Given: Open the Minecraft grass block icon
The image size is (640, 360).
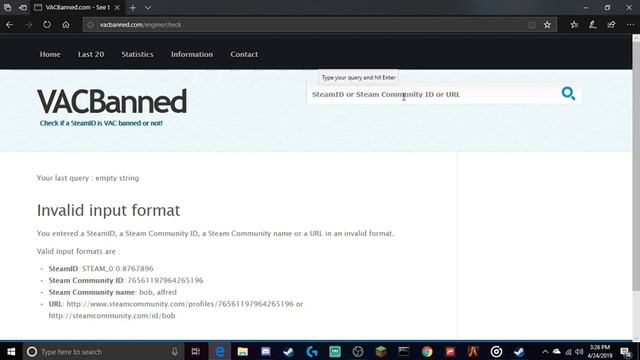Looking at the screenshot, I should (381, 351).
